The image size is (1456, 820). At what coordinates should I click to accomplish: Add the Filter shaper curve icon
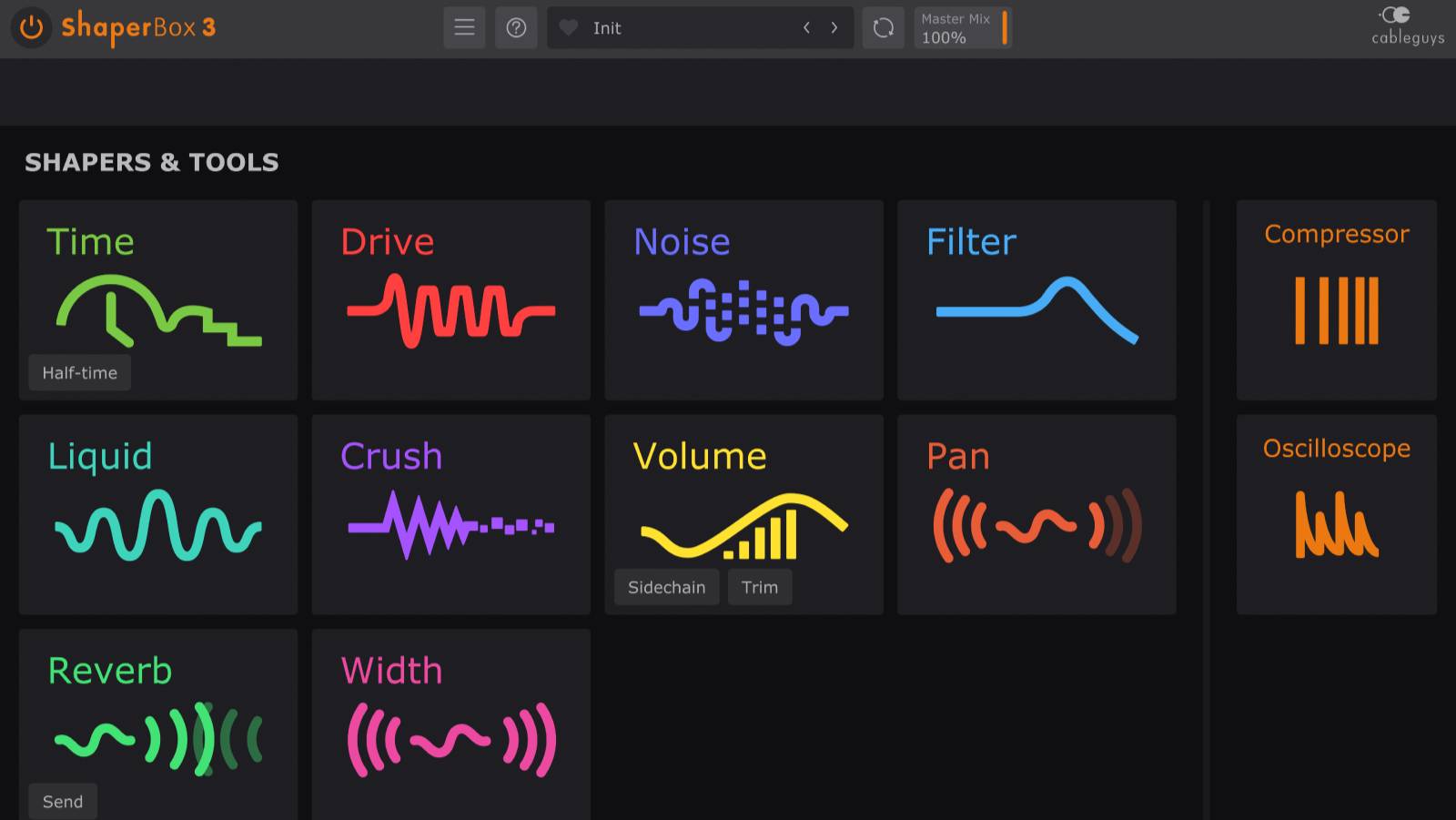pyautogui.click(x=1037, y=310)
